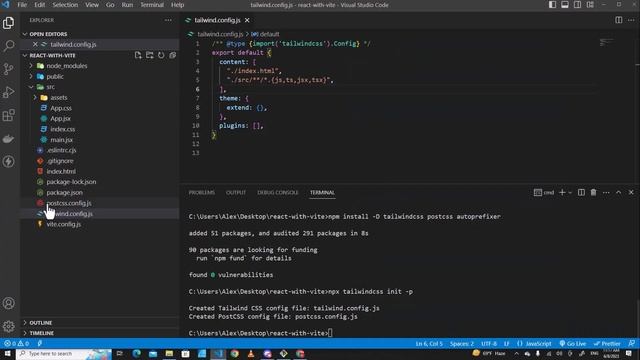Split the terminal panel
Image resolution: width=640 pixels, height=360 pixels.
(x=581, y=192)
